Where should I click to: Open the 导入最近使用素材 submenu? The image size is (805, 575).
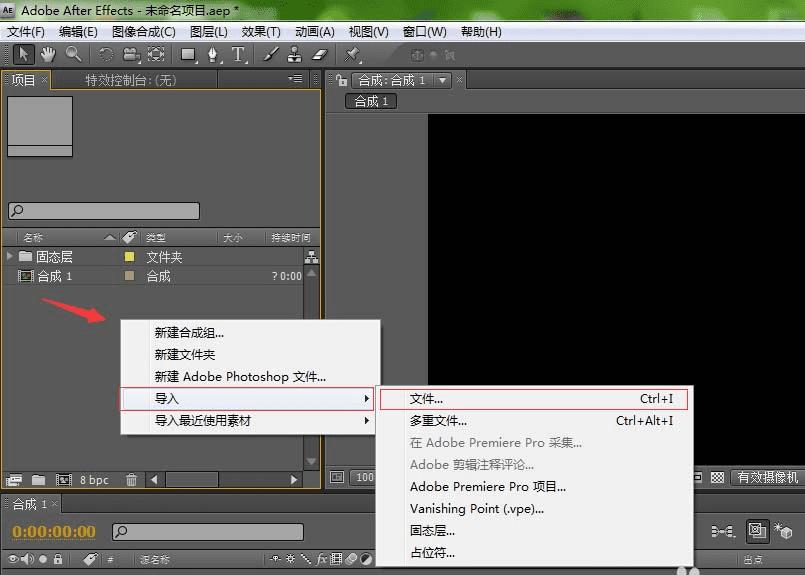click(x=246, y=421)
